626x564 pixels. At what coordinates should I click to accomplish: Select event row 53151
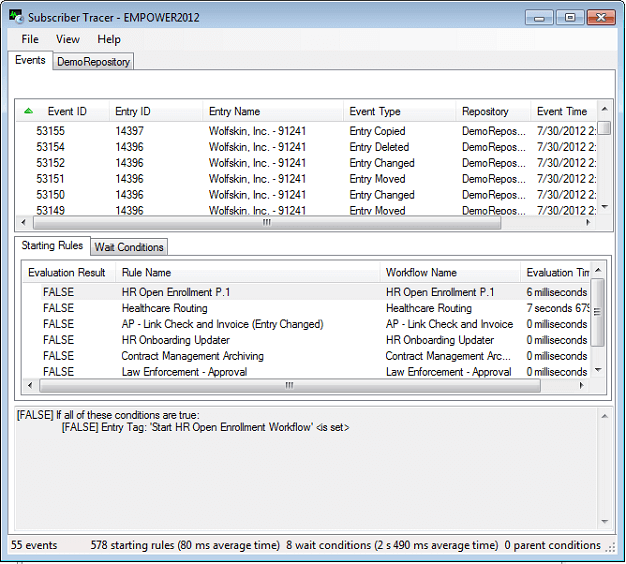click(x=306, y=179)
